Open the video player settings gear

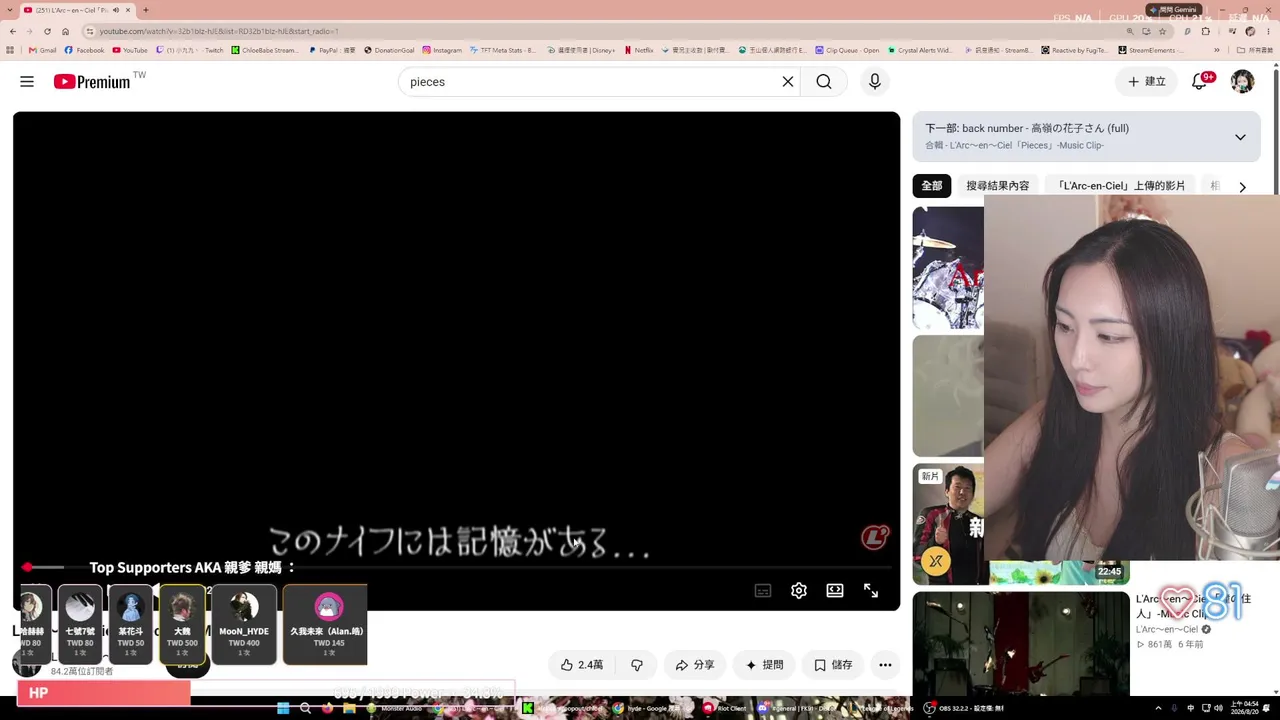[x=799, y=591]
